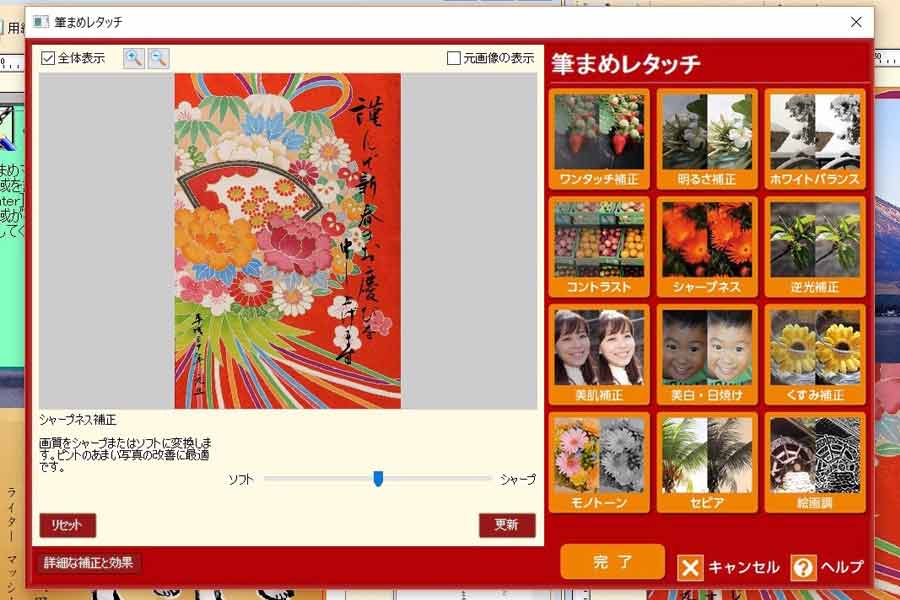Apply 逆光補正 backlight correction
Viewport: 900px width, 600px height.
[814, 246]
